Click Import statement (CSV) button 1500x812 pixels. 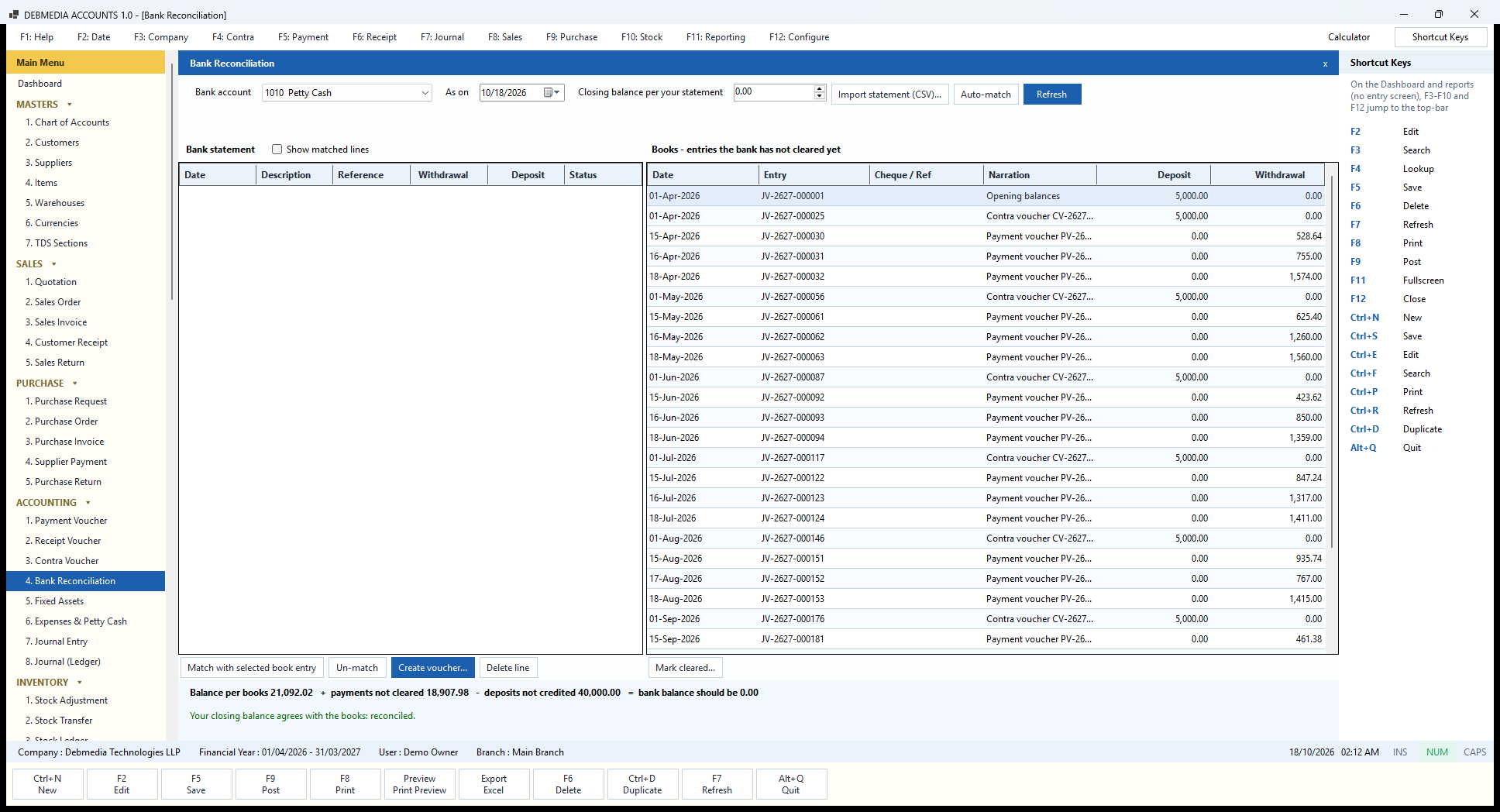[889, 95]
